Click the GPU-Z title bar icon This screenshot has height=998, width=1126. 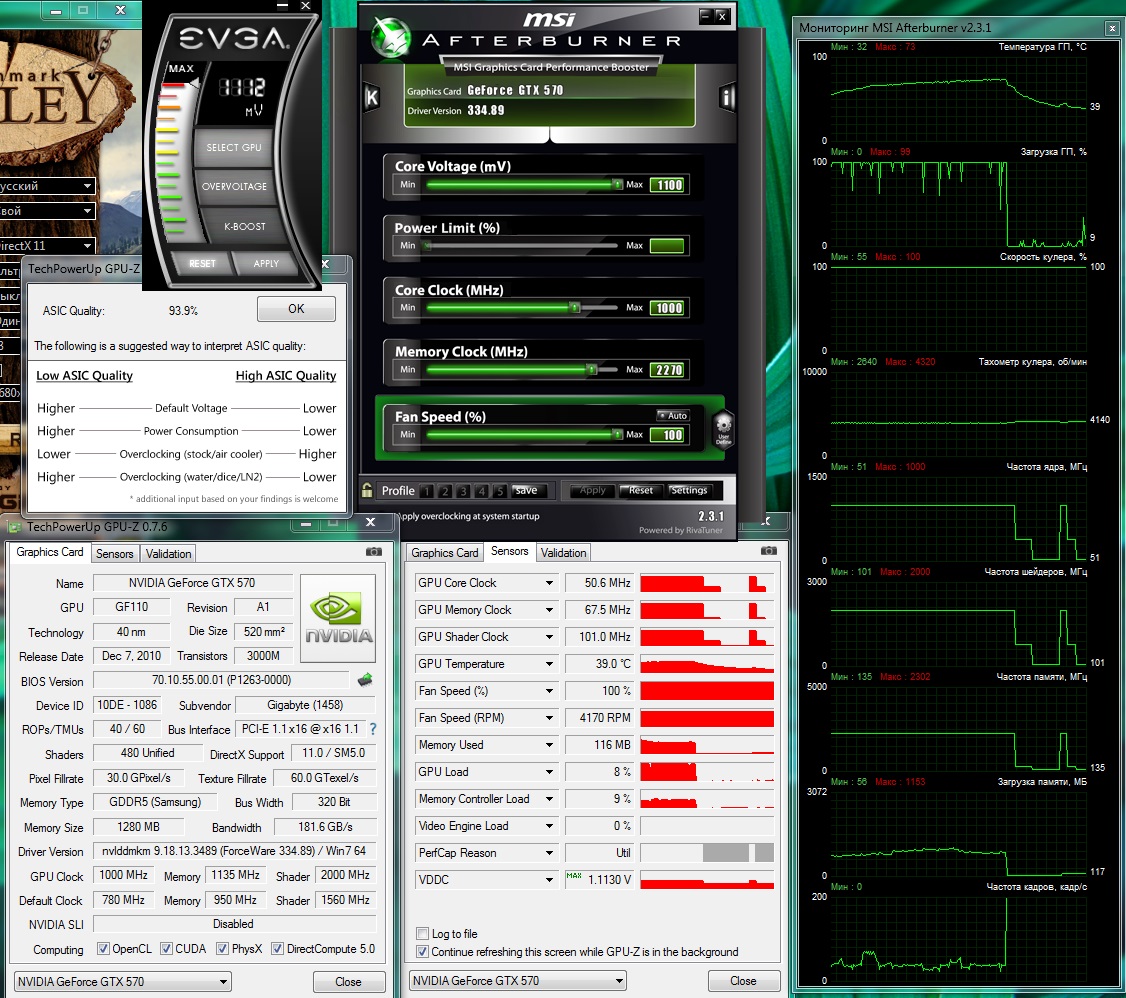(x=14, y=527)
